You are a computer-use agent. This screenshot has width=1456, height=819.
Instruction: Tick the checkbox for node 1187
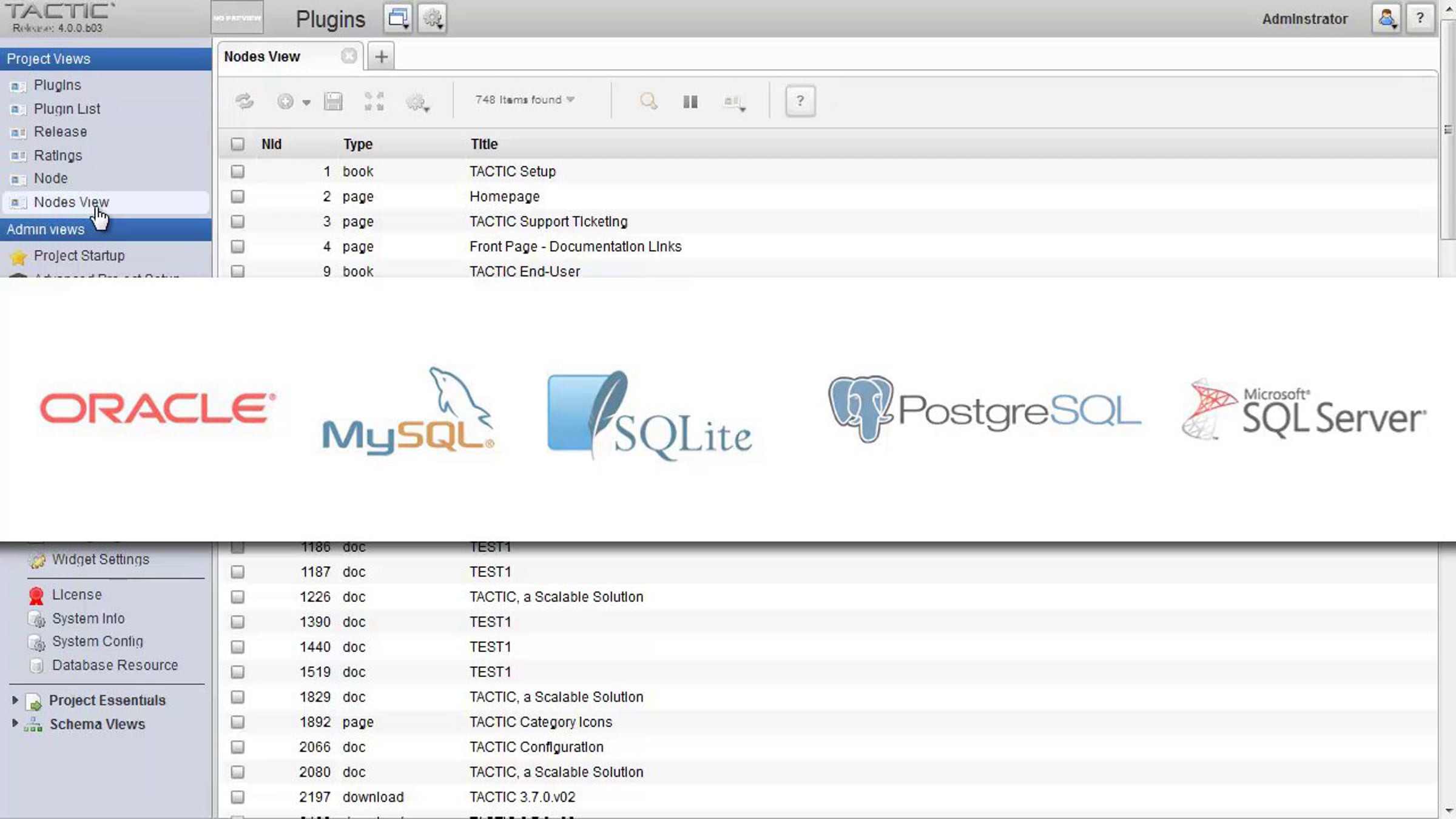click(237, 572)
